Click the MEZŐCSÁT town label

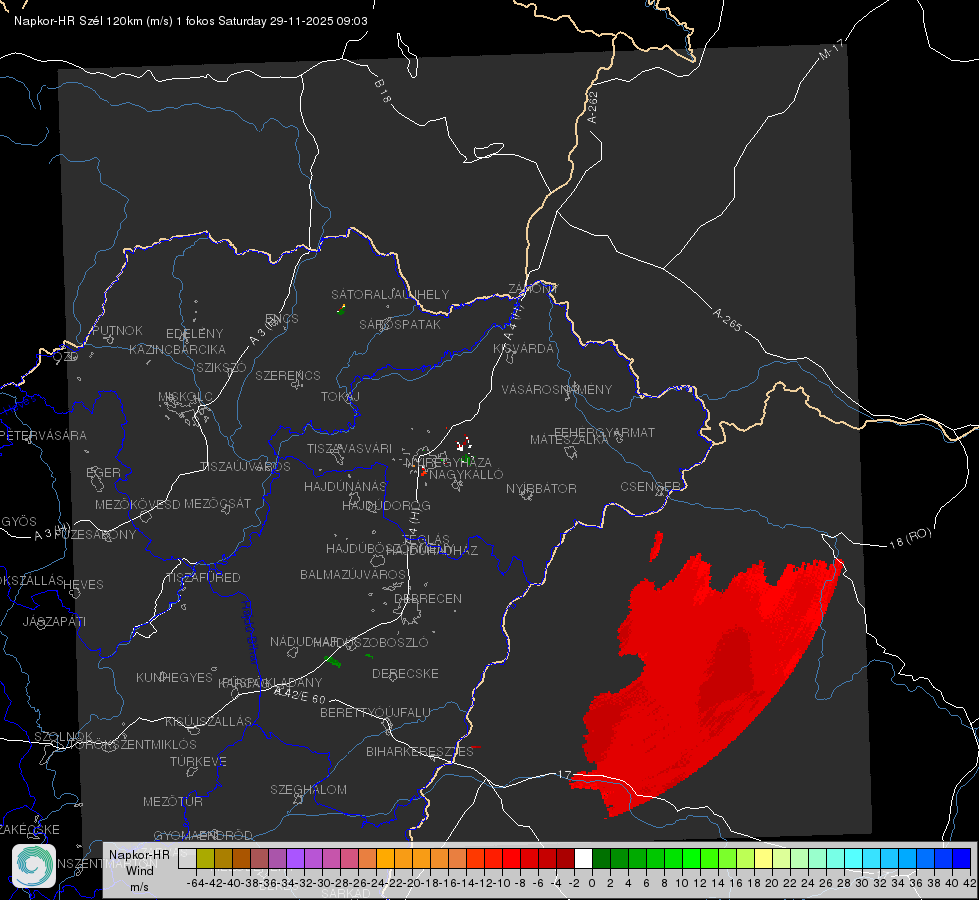coord(218,503)
